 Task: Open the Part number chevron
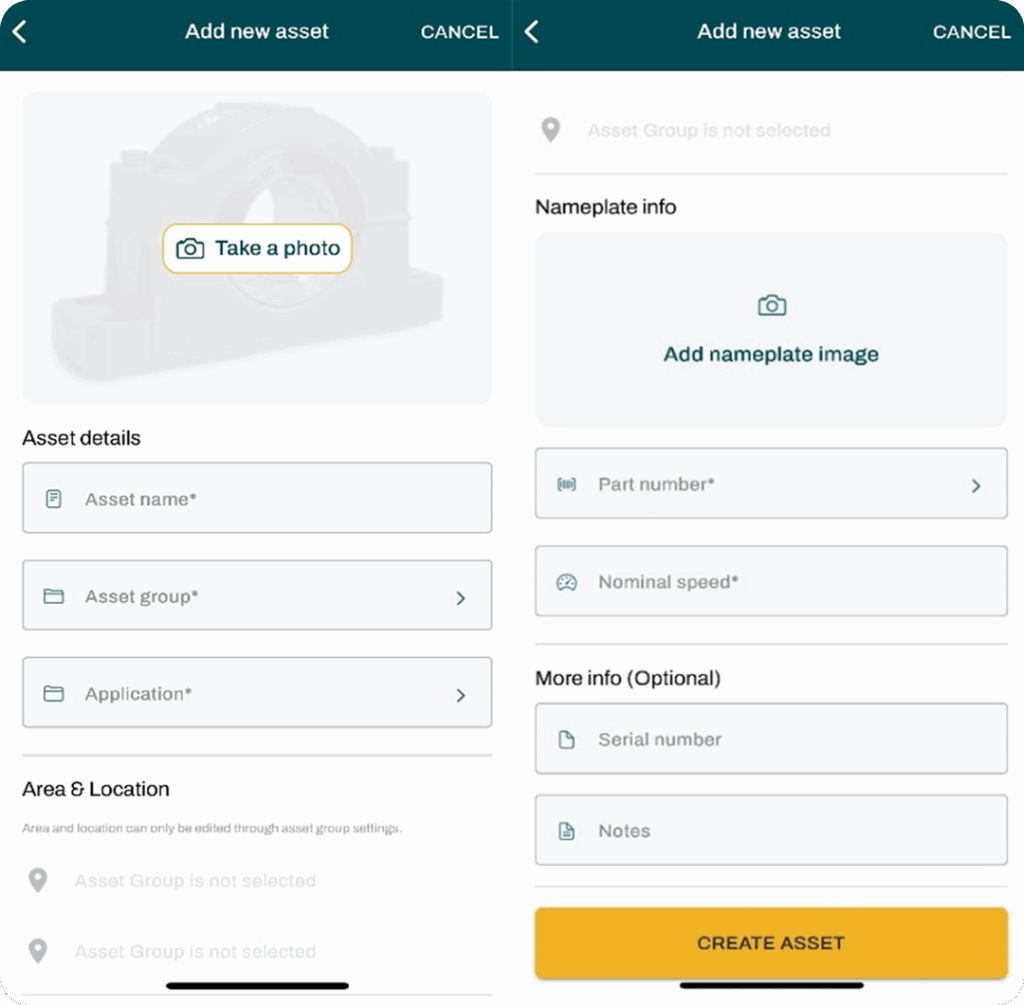[x=976, y=486]
